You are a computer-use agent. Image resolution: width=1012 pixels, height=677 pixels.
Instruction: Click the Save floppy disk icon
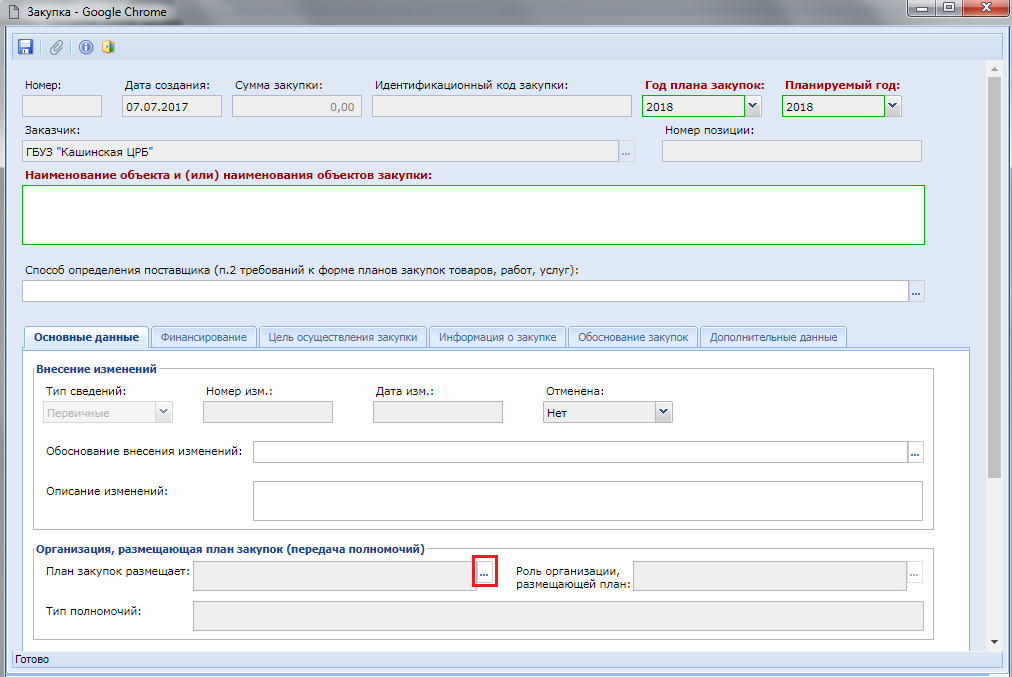coord(26,47)
